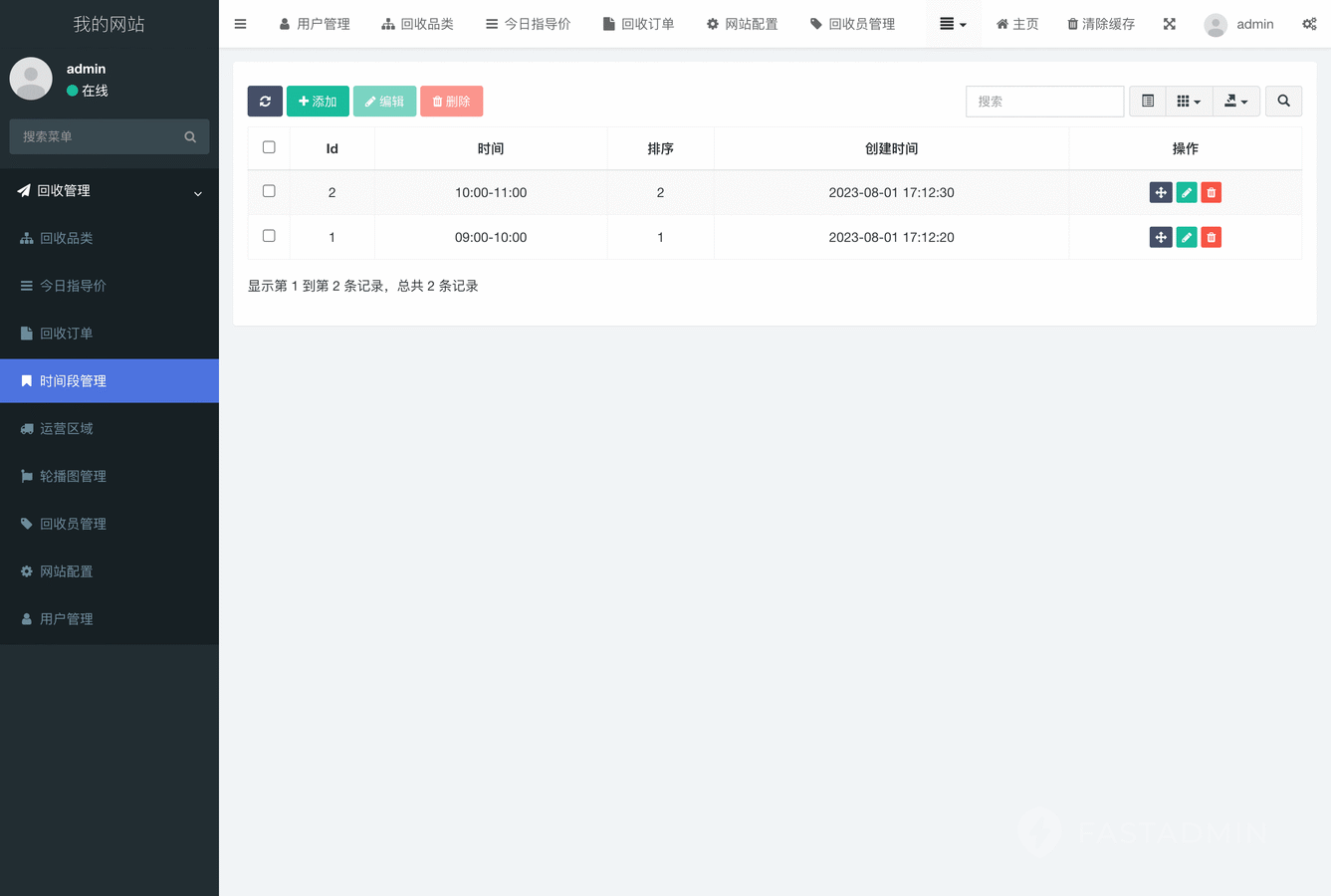
Task: Click the magnifier search button beside the export button
Action: (1283, 102)
